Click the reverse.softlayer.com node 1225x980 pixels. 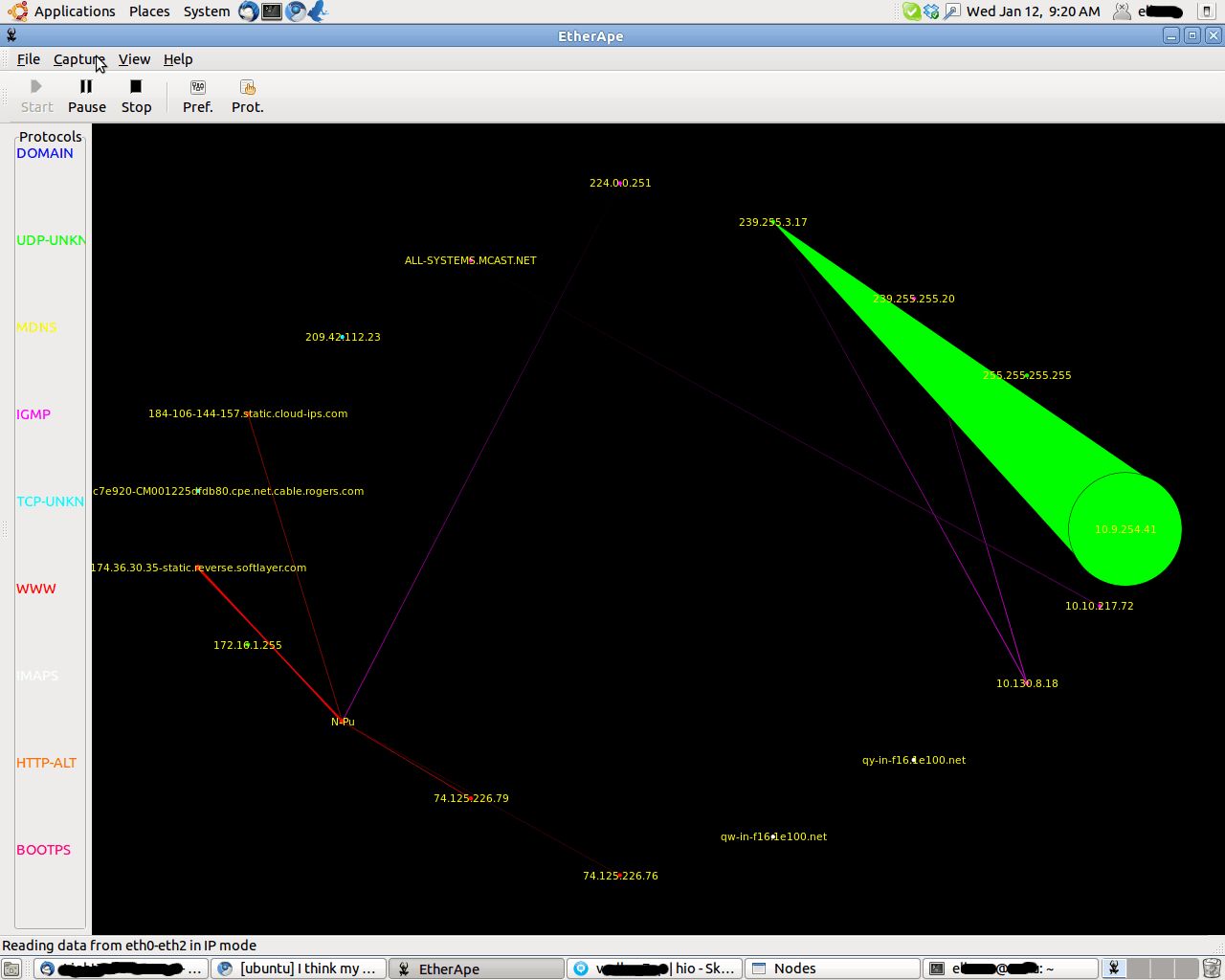pyautogui.click(x=198, y=568)
